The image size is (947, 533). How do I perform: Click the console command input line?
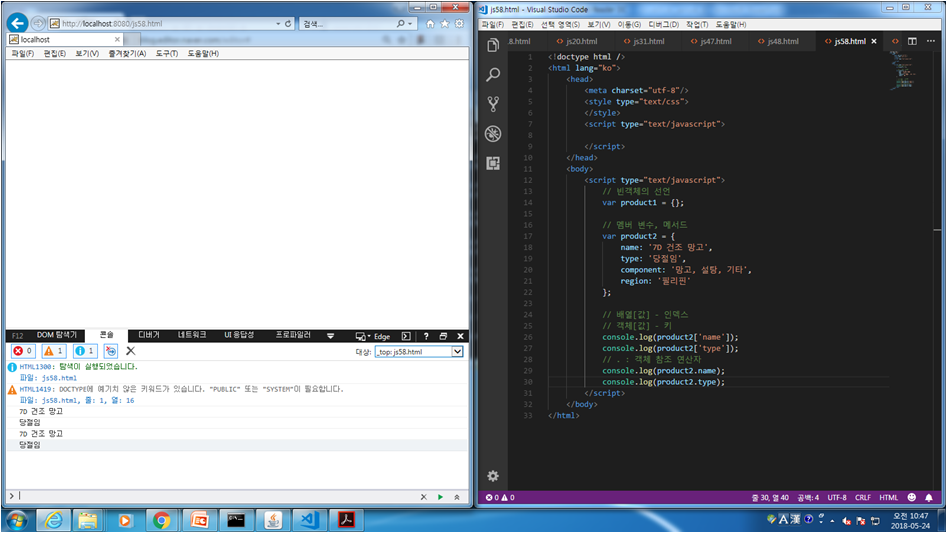click(x=217, y=496)
